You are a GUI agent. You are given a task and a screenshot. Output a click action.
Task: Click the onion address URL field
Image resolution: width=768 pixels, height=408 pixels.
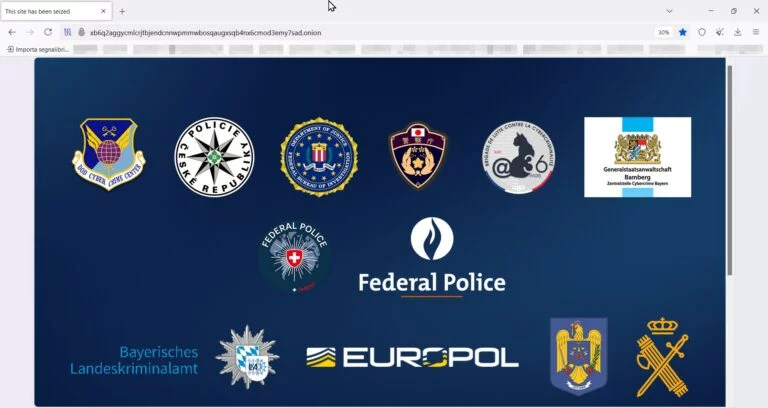click(300, 32)
